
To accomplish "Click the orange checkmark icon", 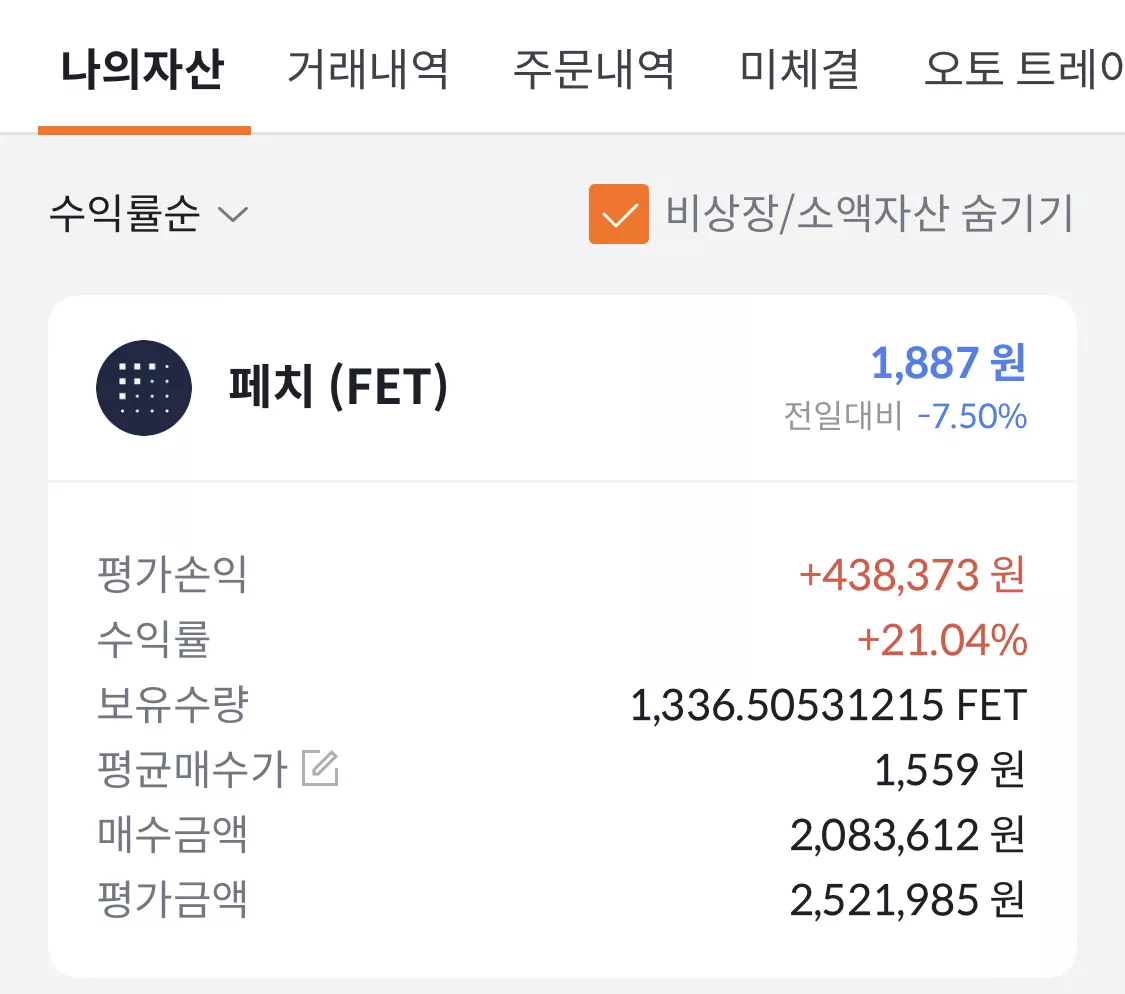I will 618,214.
